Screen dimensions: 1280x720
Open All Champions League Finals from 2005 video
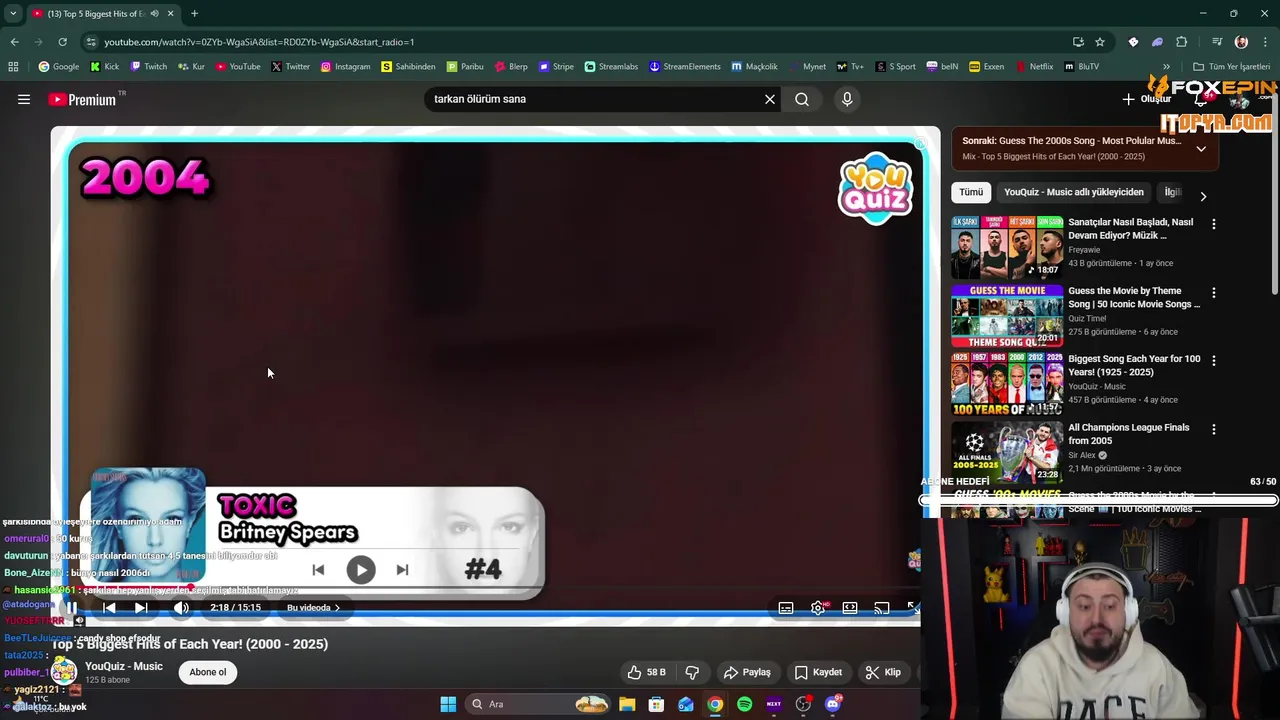click(1007, 452)
